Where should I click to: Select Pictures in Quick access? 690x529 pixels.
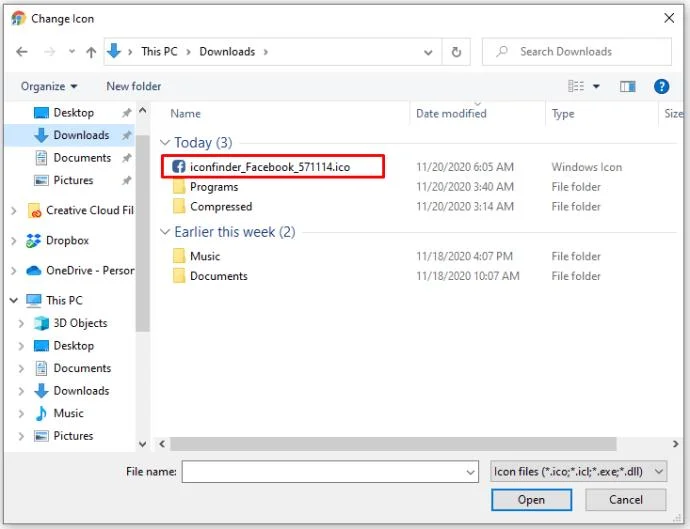click(73, 180)
